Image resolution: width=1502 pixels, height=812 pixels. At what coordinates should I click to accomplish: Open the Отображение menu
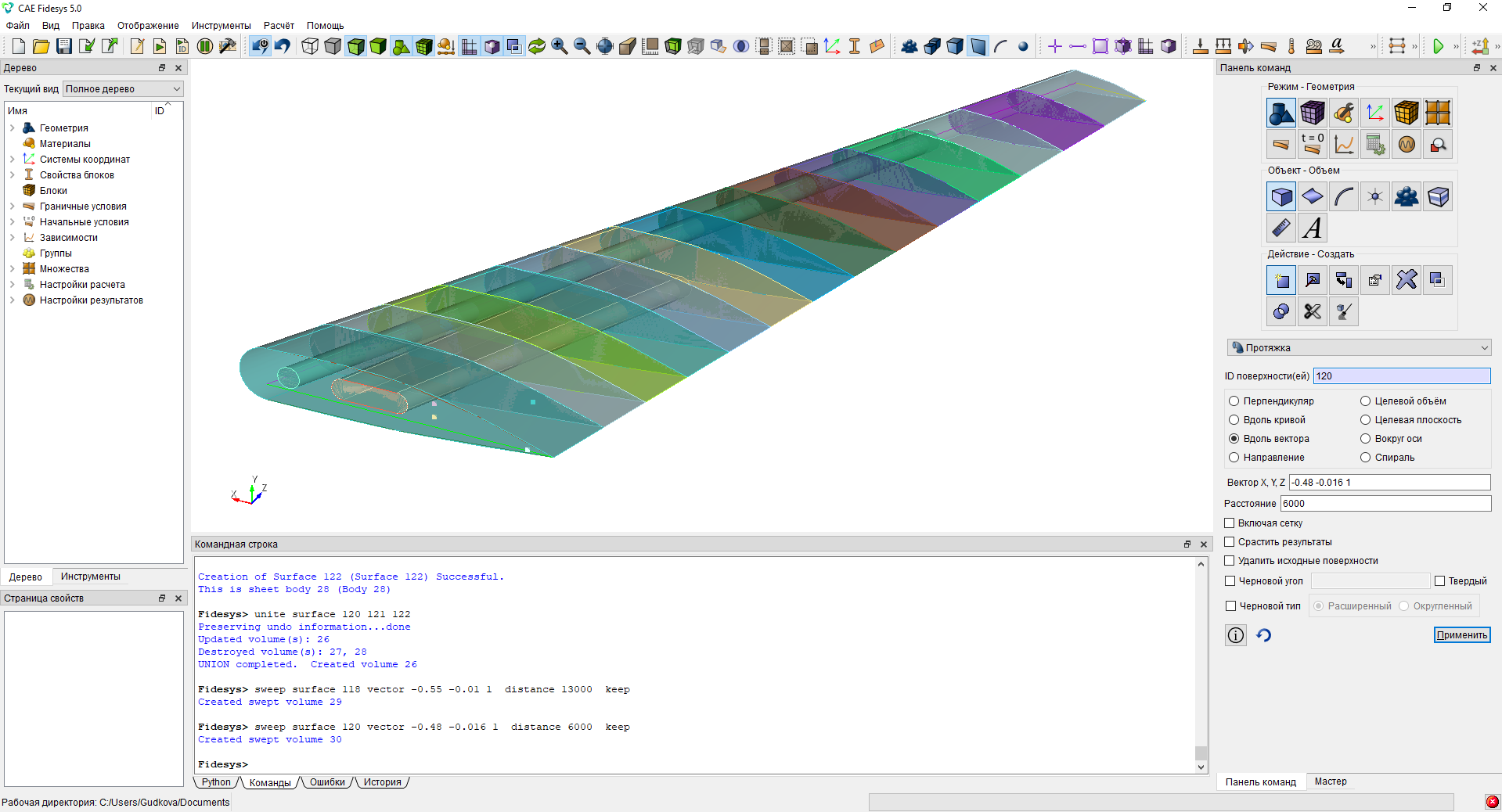[148, 26]
